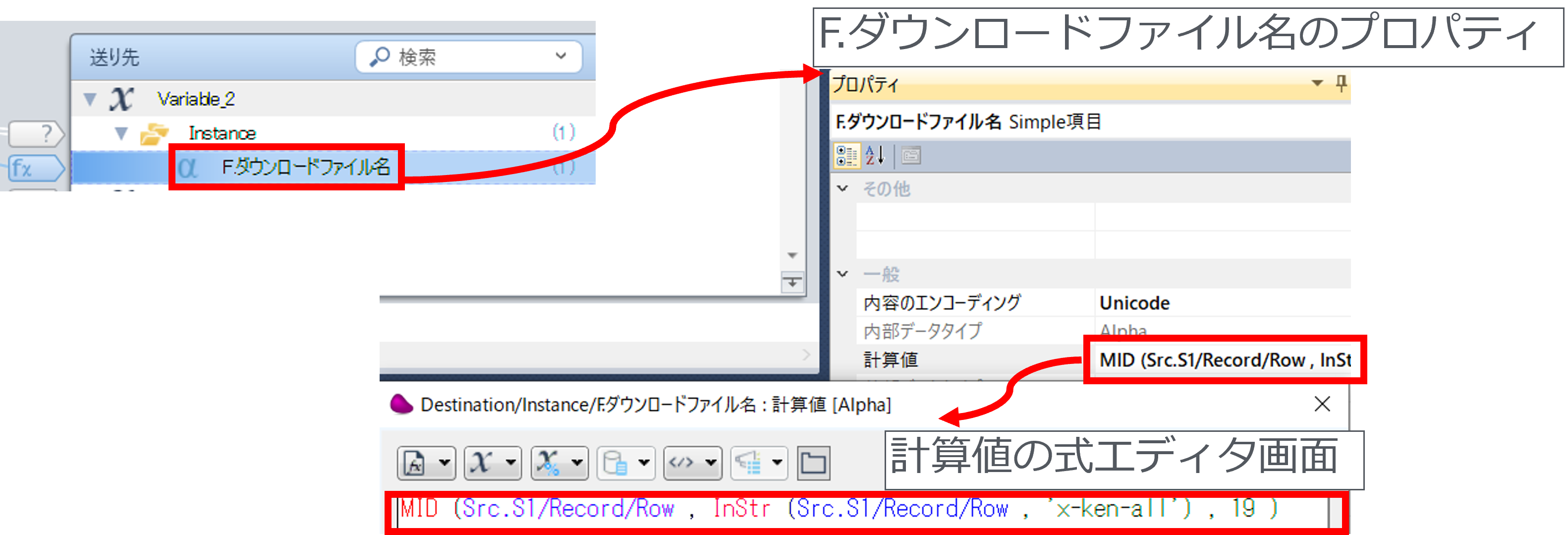Viewport: 1568px width, 535px height.
Task: Select the 内部データタイプ property
Action: click(x=923, y=331)
